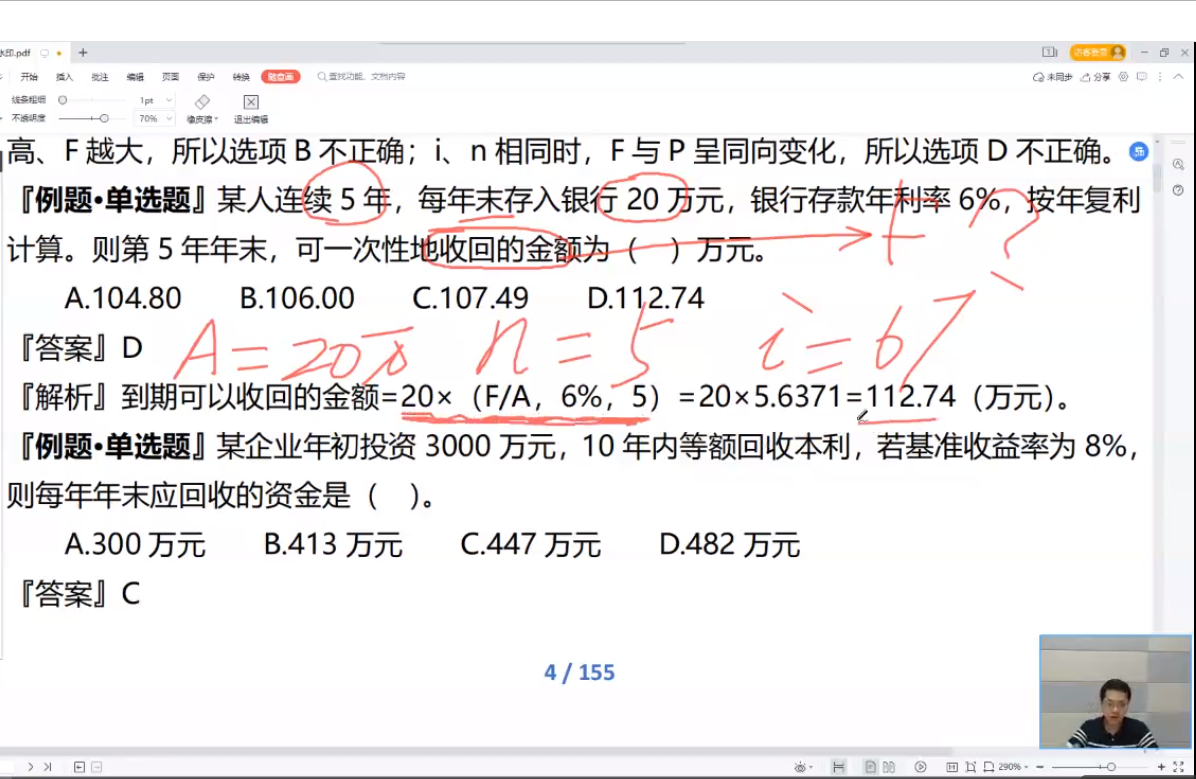
Task: Click the 退出编辑 exit-edit icon
Action: (x=251, y=102)
